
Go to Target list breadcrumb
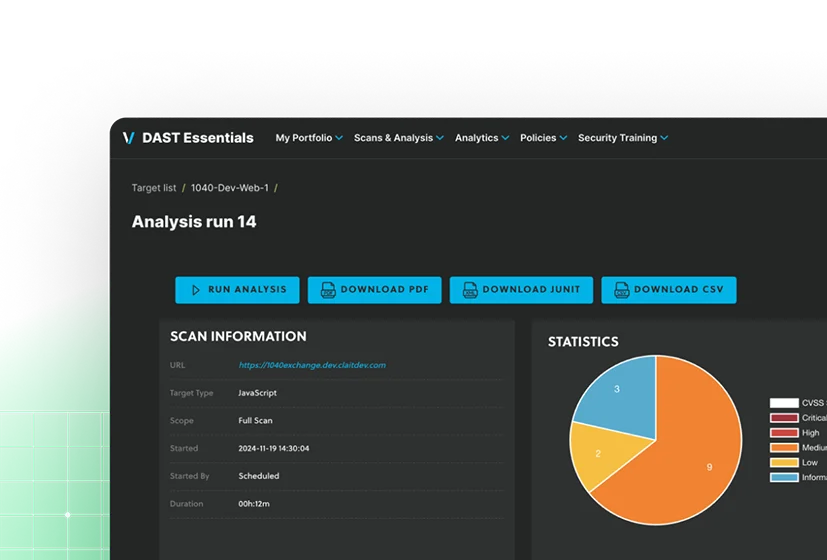pos(154,188)
